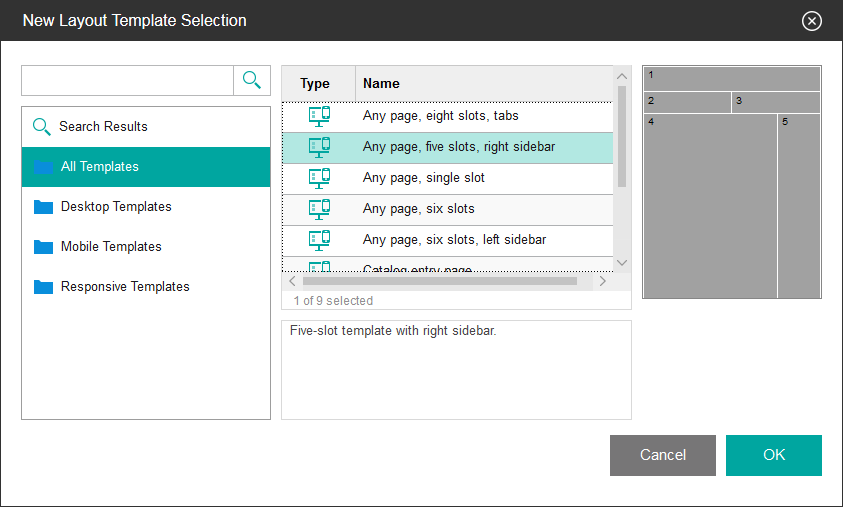Sort by the Name column header

380,84
